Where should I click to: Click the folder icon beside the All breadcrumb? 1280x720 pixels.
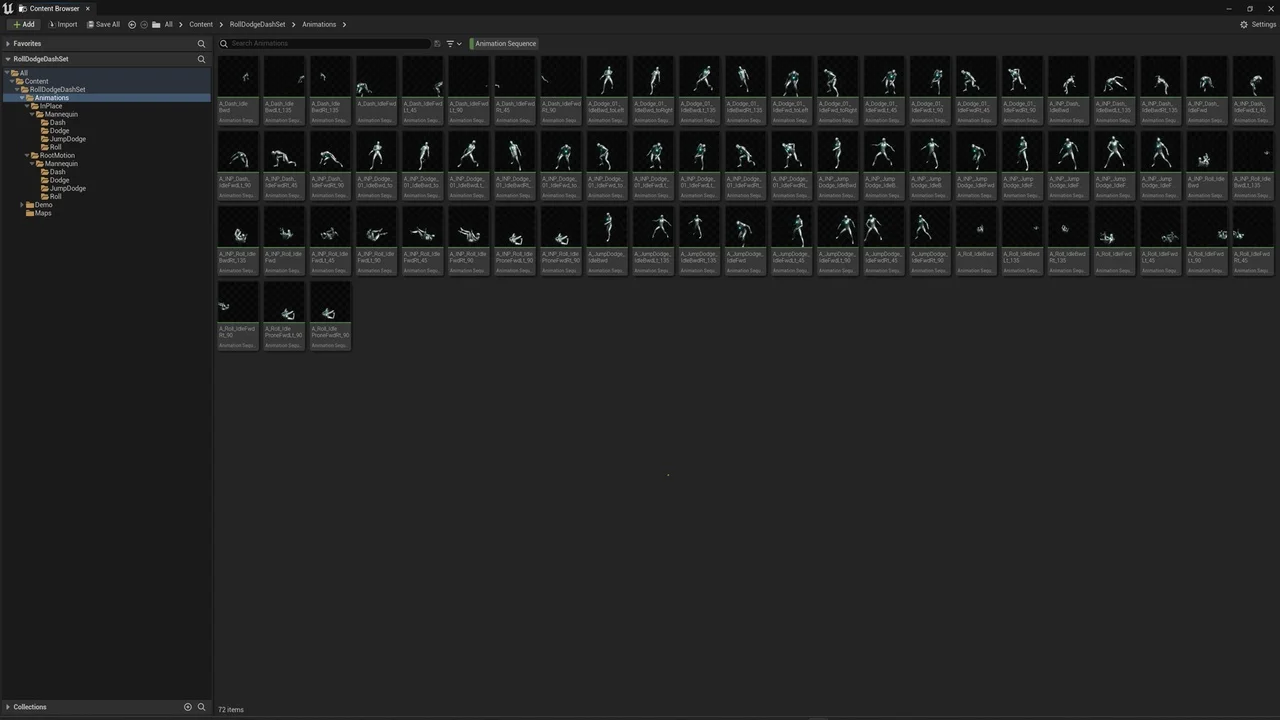point(156,24)
